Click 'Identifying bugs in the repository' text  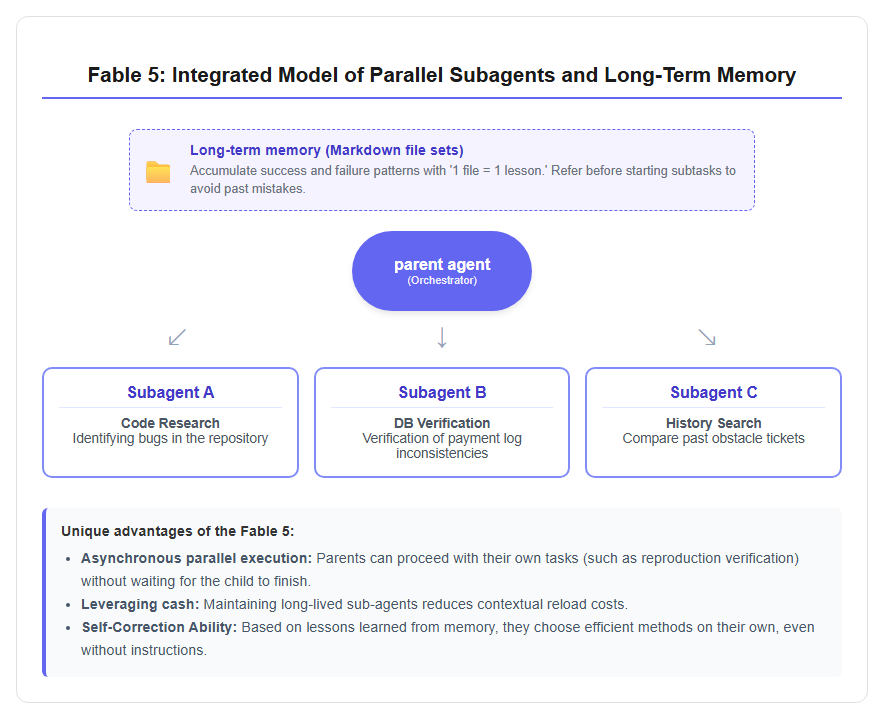pyautogui.click(x=170, y=438)
